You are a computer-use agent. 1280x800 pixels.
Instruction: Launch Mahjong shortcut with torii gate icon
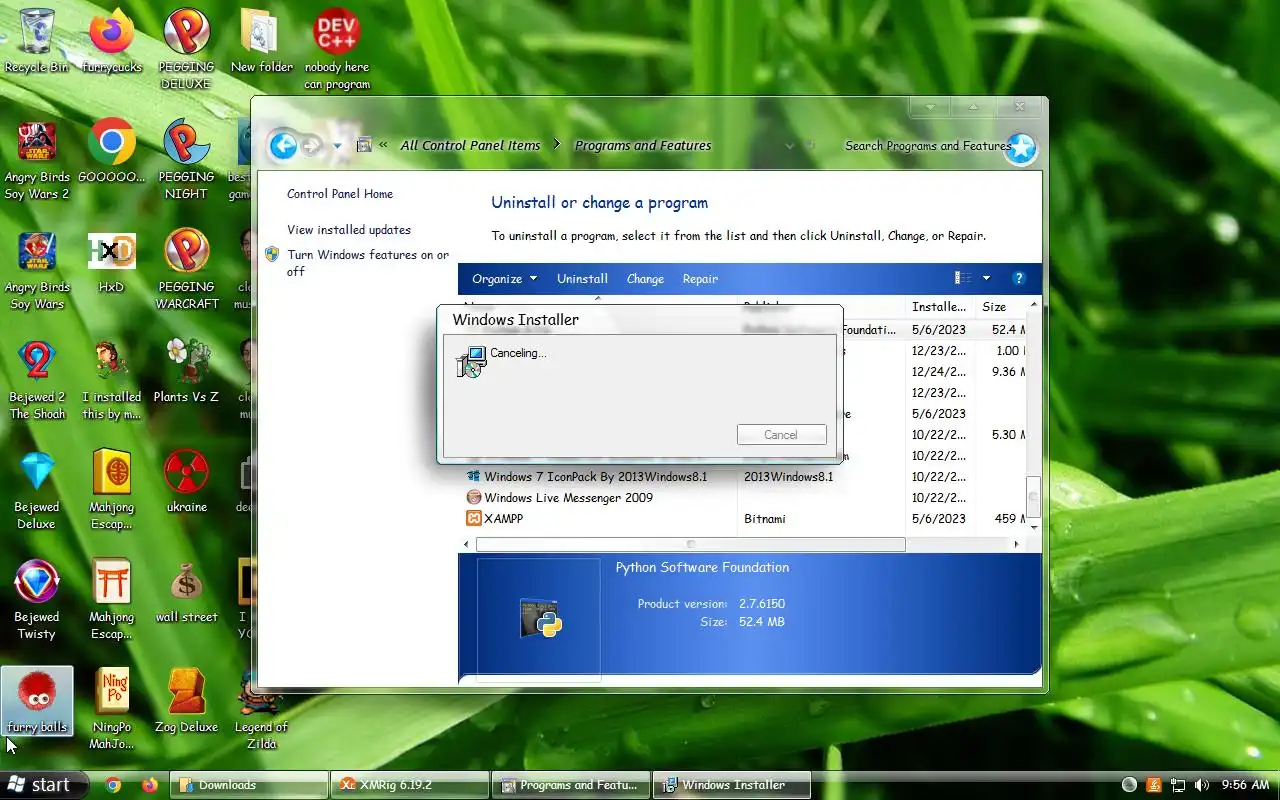(111, 598)
